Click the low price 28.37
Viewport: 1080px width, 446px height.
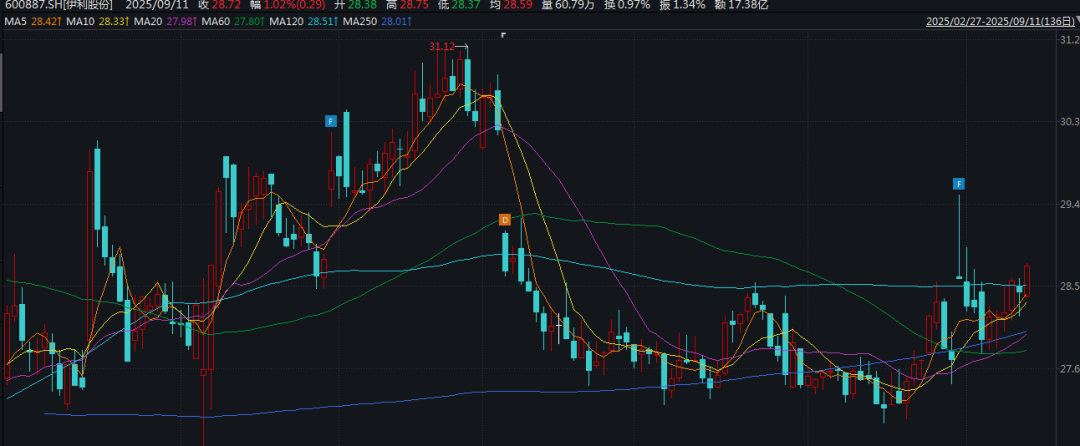tap(465, 4)
